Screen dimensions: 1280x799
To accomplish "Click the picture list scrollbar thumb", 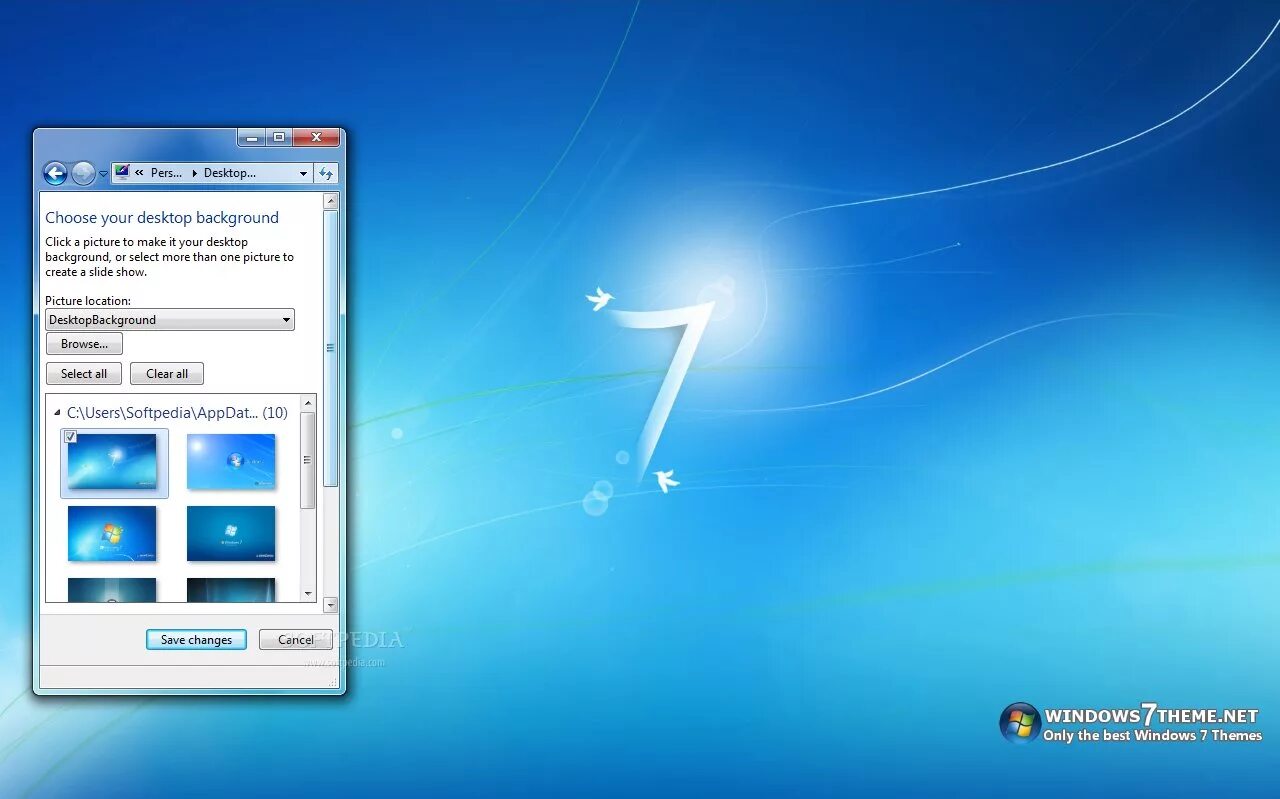I will (x=308, y=460).
